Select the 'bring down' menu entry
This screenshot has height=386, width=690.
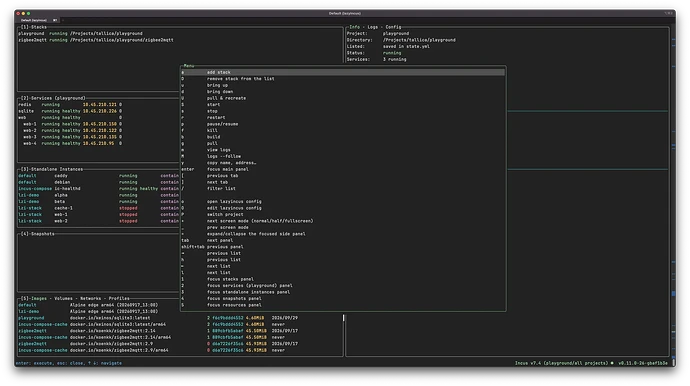tap(343, 92)
